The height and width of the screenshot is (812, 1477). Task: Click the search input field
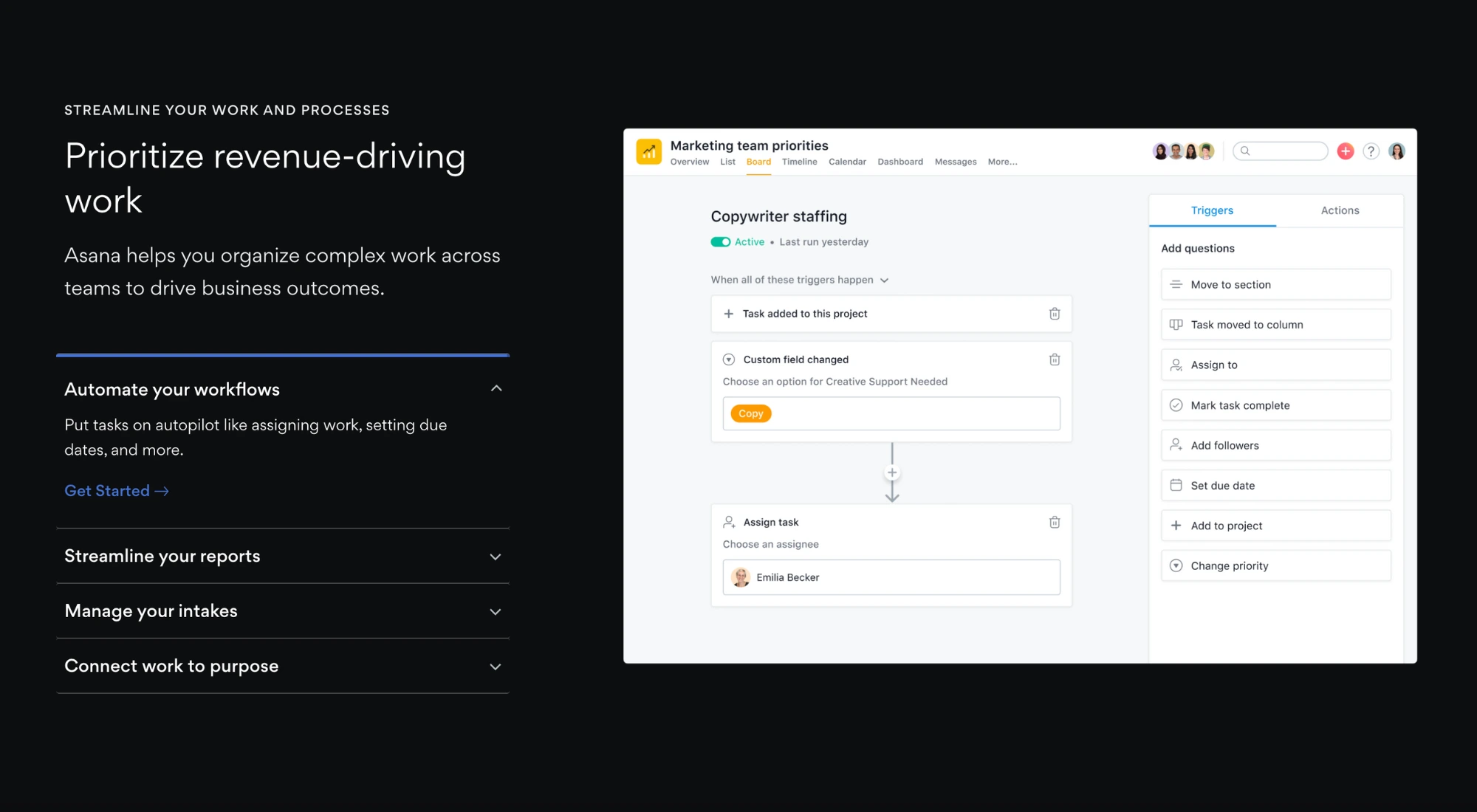tap(1281, 151)
